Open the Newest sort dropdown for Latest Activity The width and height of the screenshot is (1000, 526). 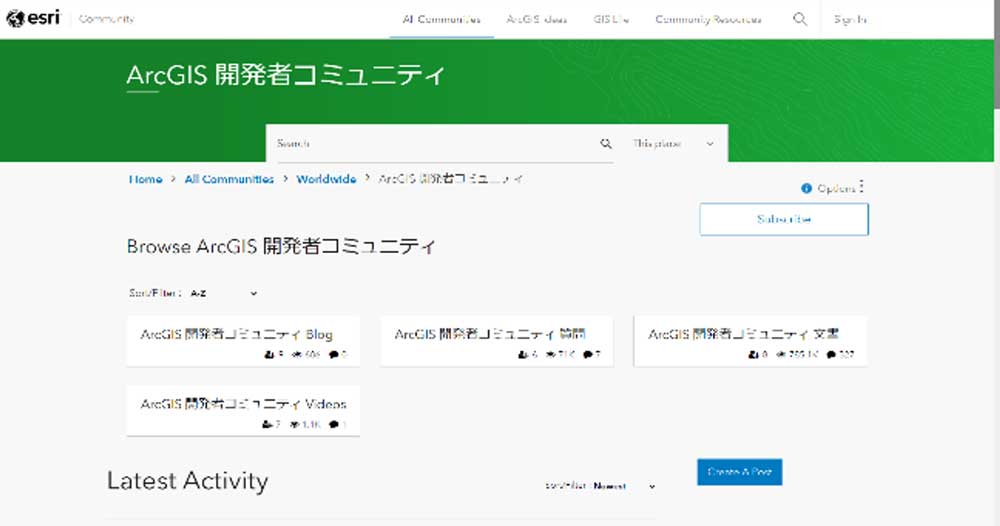625,486
